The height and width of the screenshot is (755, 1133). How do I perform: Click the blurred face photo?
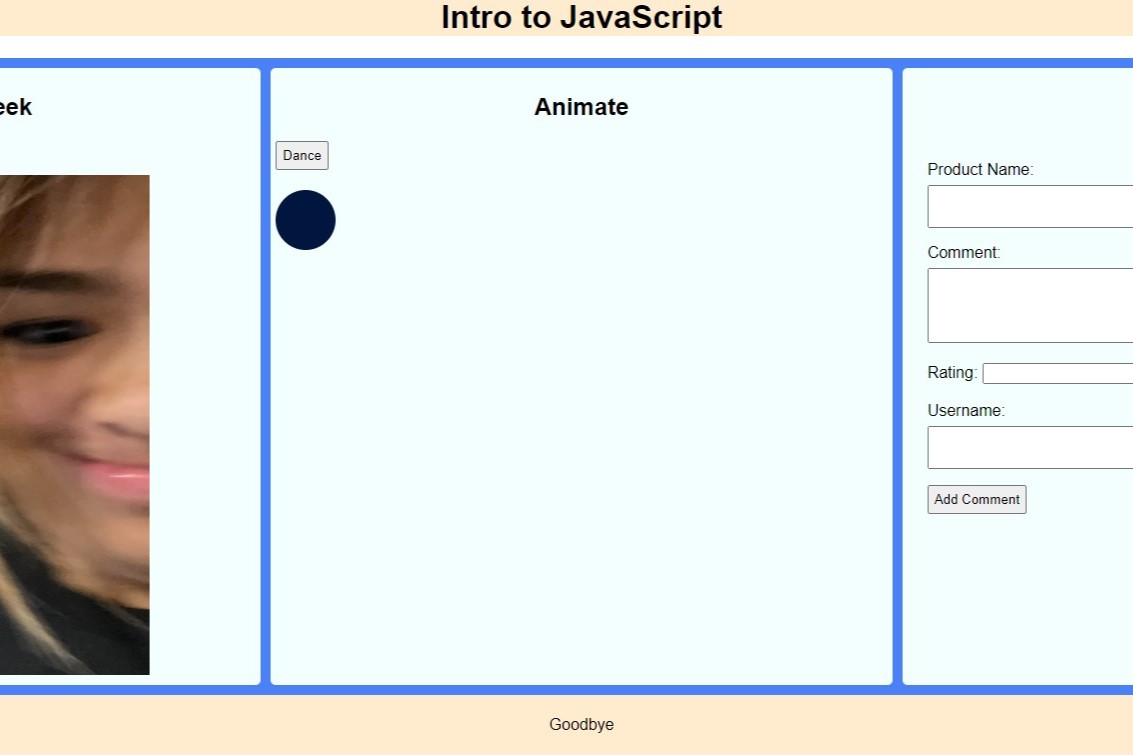click(74, 425)
